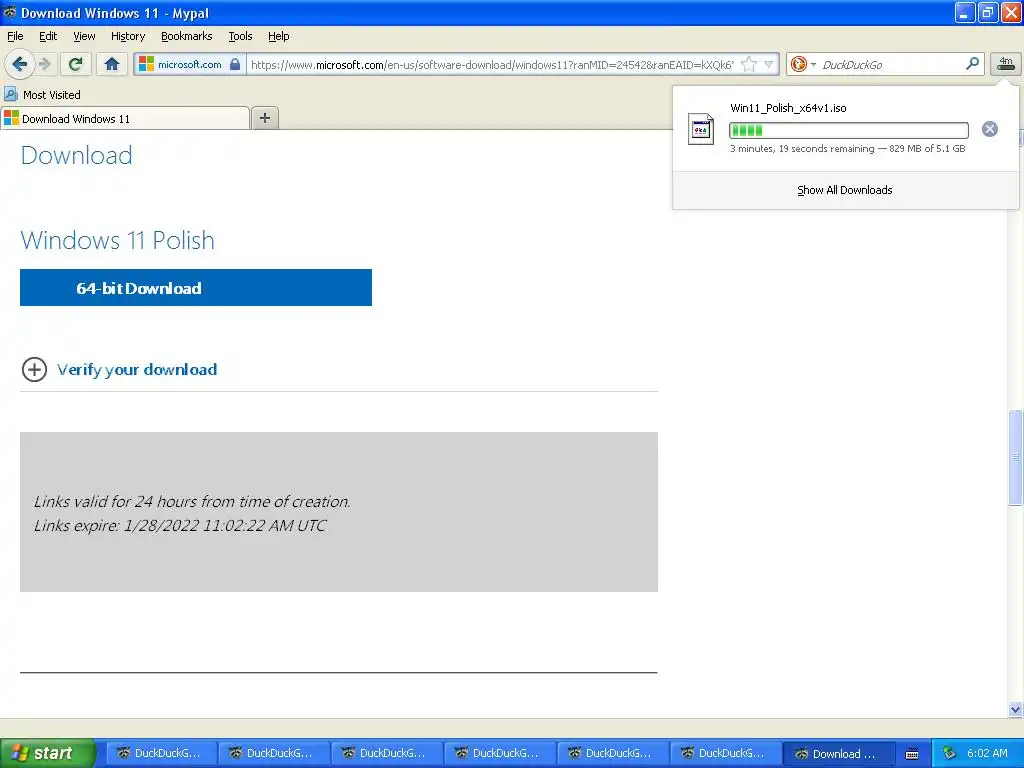Click the 6:02 AM system clock

(x=987, y=753)
